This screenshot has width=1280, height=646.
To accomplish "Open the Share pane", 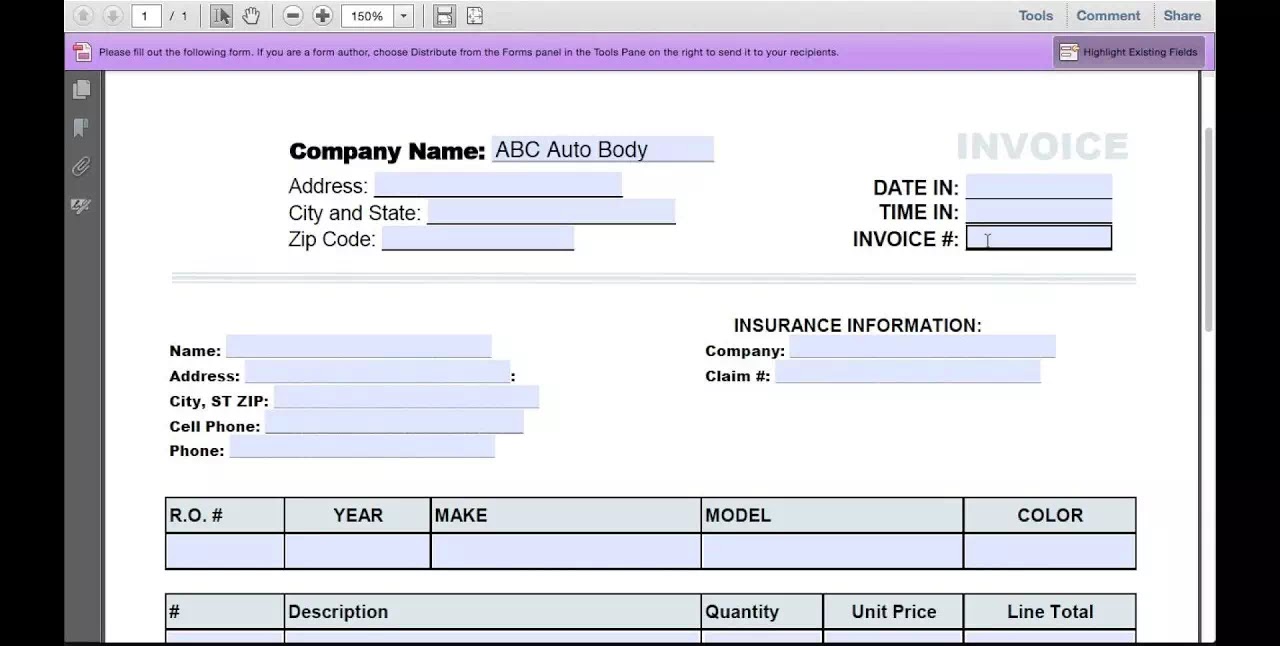I will tap(1182, 16).
